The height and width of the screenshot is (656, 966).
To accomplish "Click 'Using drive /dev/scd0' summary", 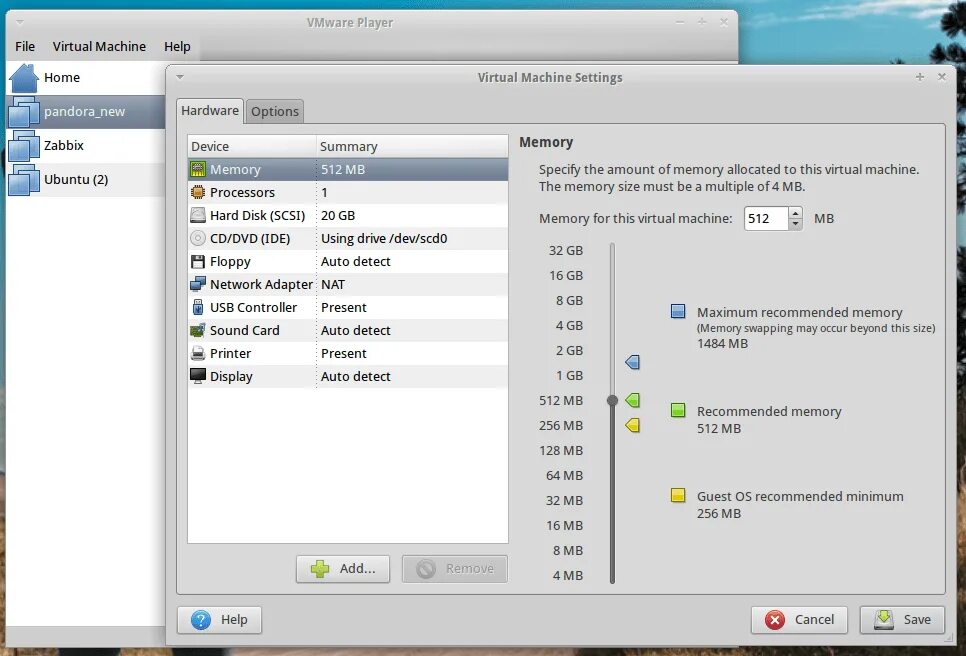I will click(384, 238).
